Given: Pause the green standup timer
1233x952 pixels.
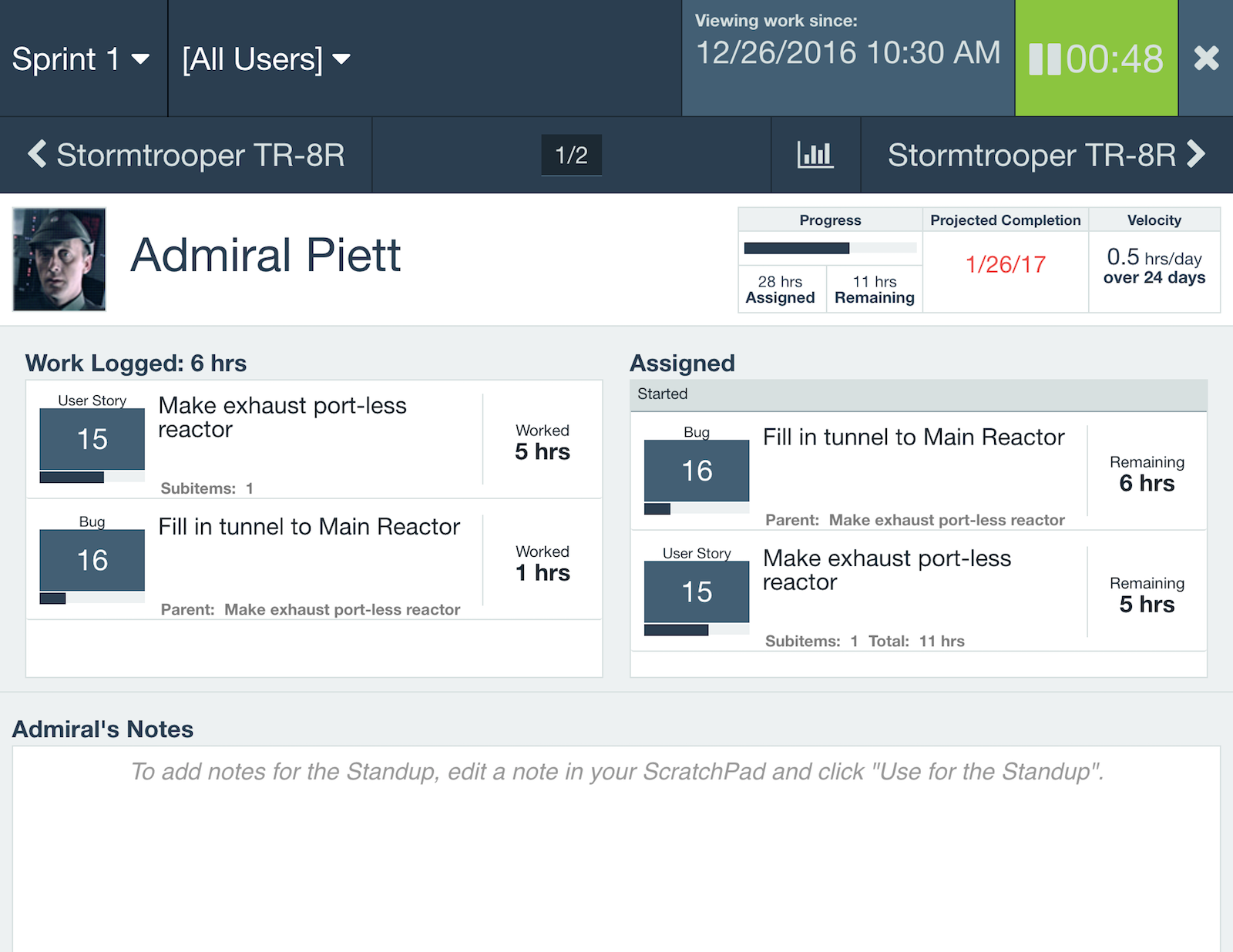Looking at the screenshot, I should [x=1045, y=59].
